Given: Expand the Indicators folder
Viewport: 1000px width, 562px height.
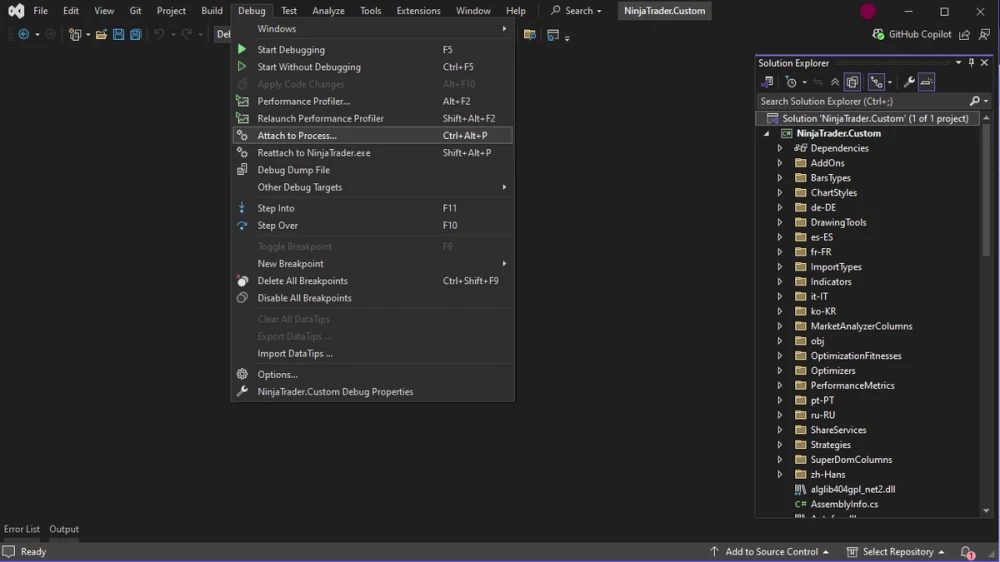Looking at the screenshot, I should point(779,281).
